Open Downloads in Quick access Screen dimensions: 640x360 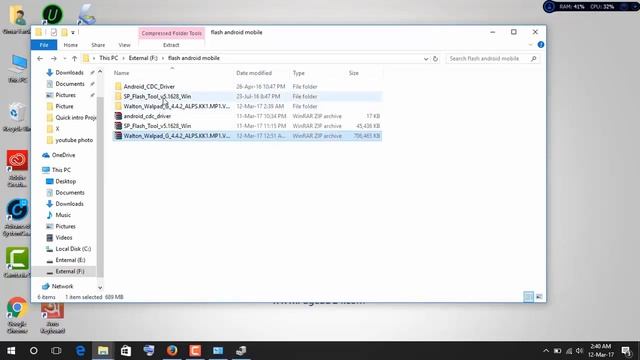pos(69,73)
